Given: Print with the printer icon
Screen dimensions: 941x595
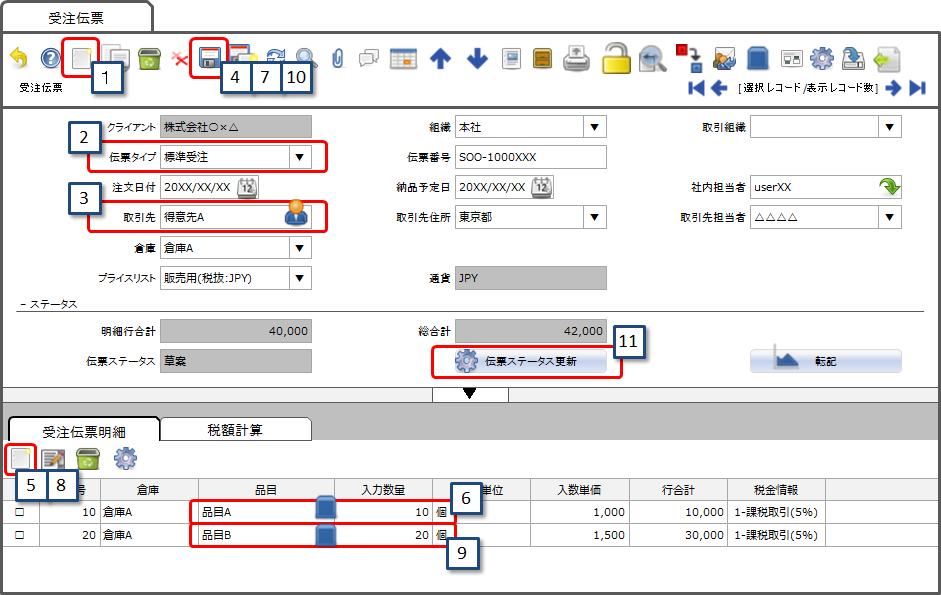Looking at the screenshot, I should (576, 59).
